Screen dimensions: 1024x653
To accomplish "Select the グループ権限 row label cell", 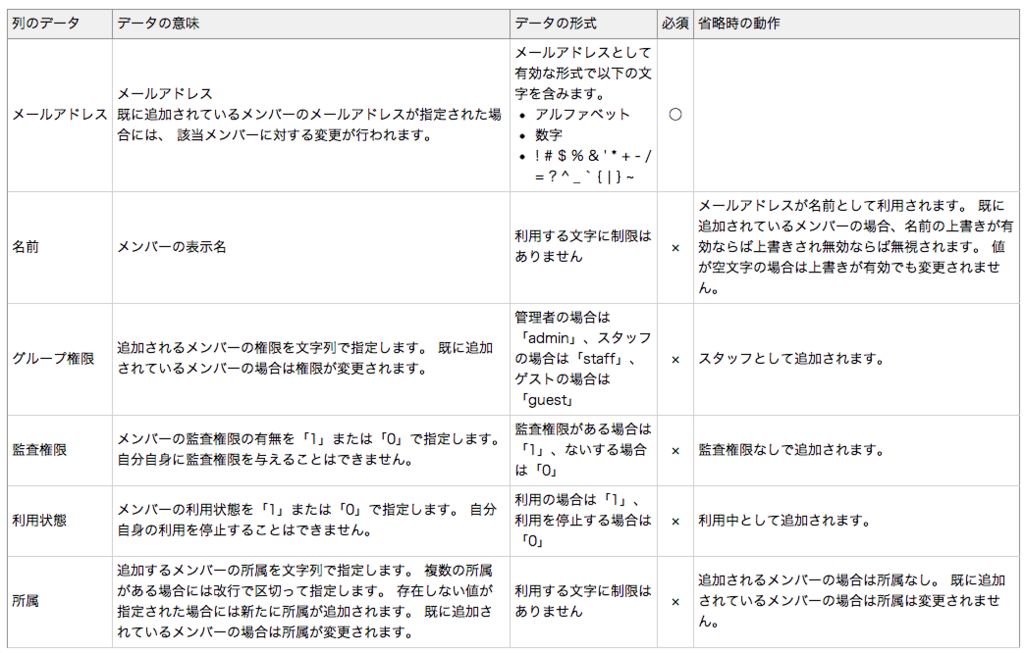I will (60, 358).
